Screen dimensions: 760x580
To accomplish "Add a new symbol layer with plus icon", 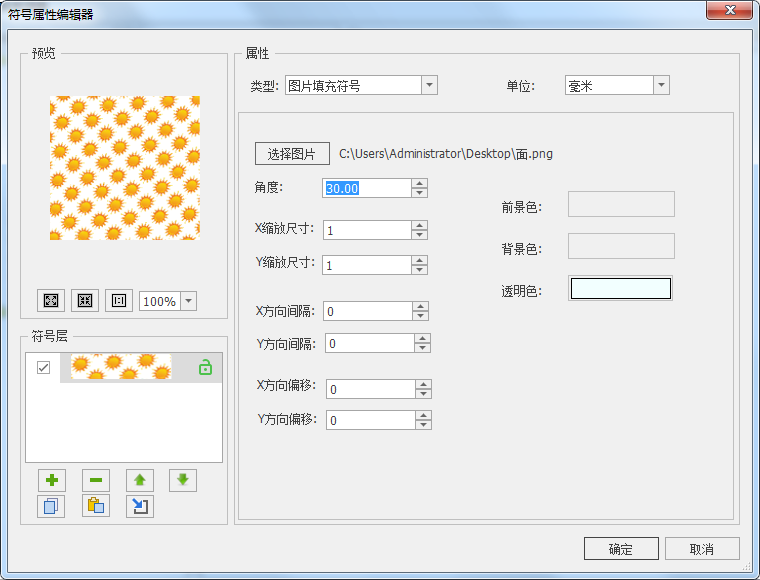I will pyautogui.click(x=51, y=480).
